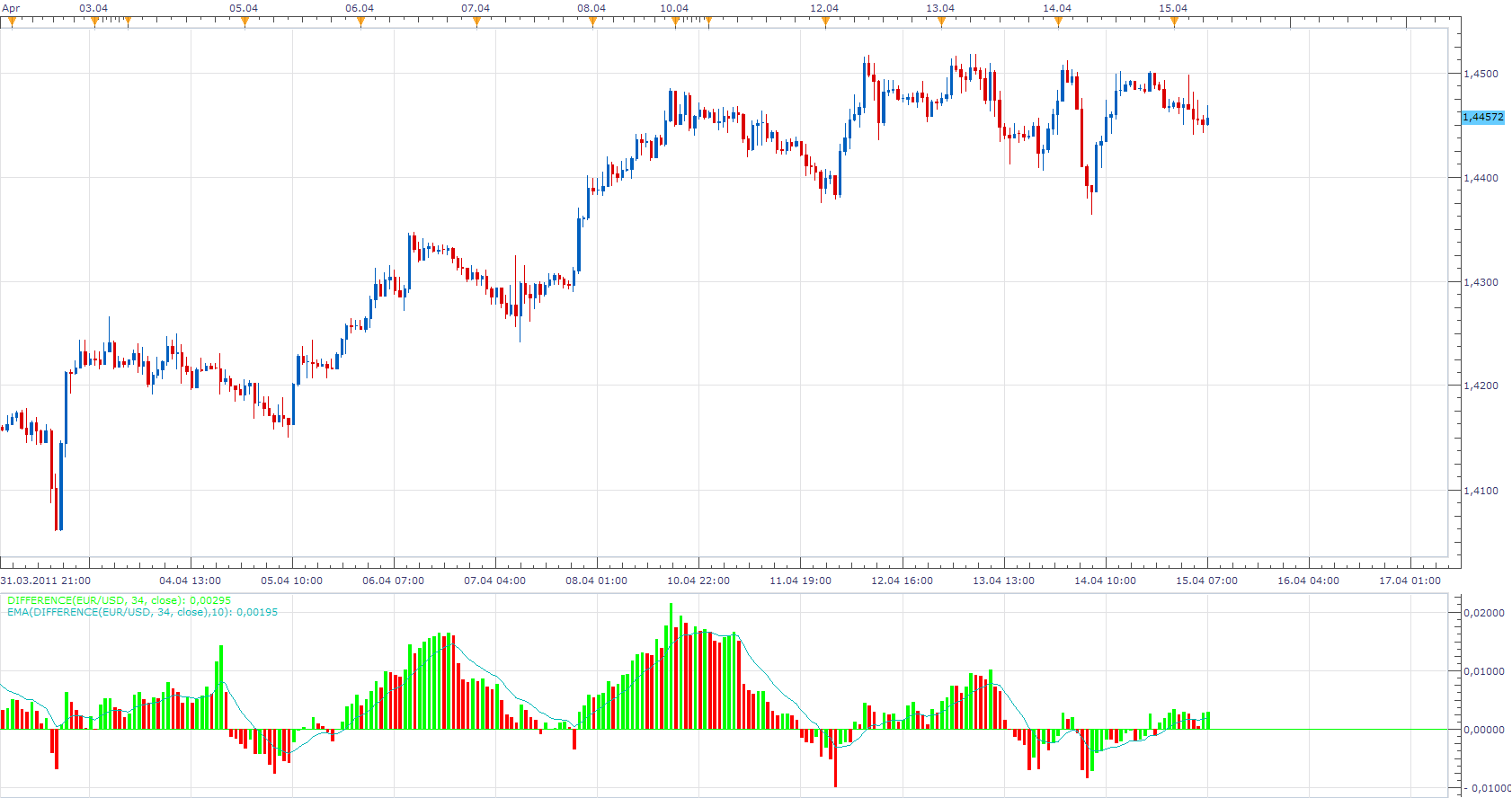1512x798 pixels.
Task: Click the orange marker under 13.04 date
Action: pyautogui.click(x=941, y=22)
